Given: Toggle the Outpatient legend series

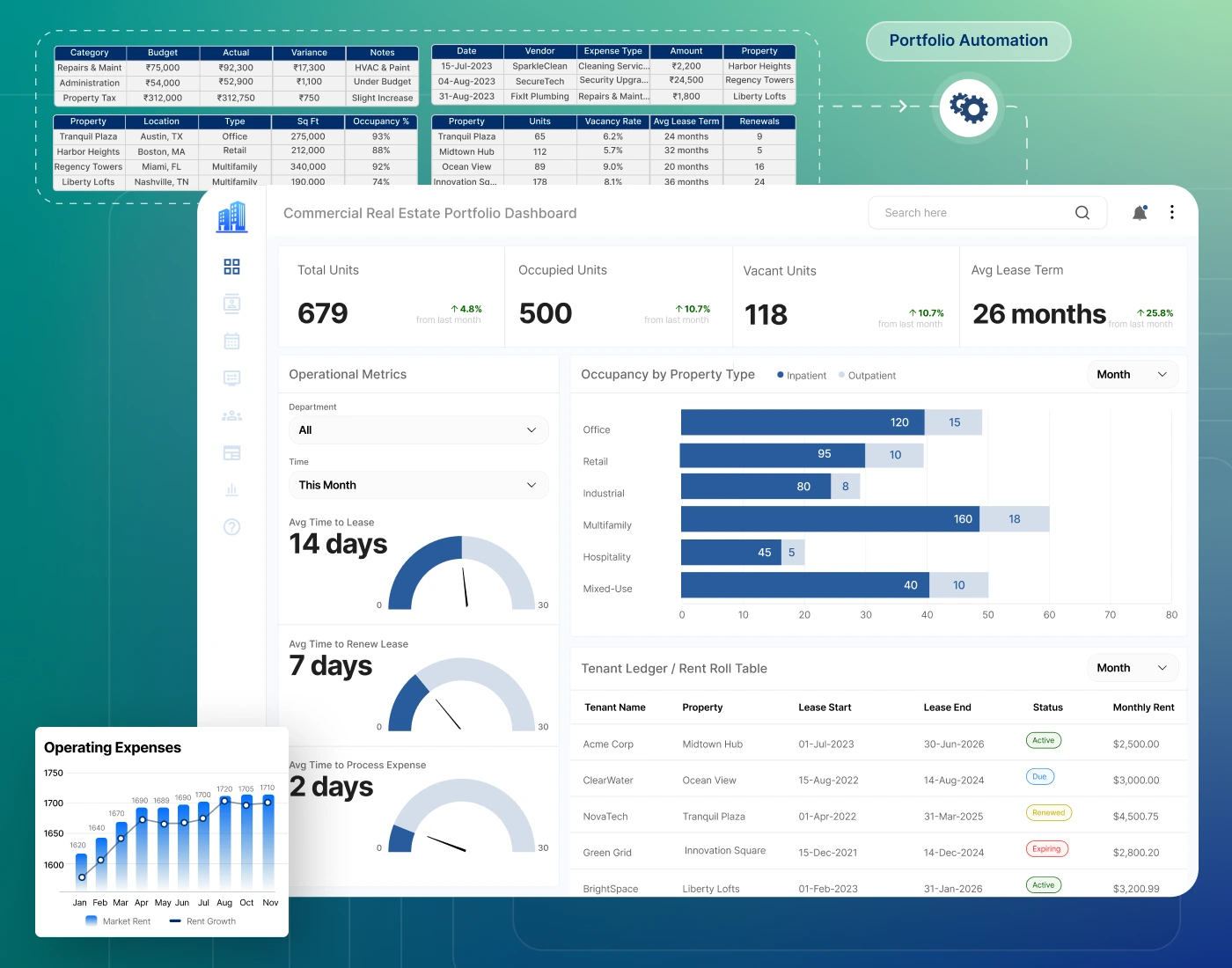Looking at the screenshot, I should tap(868, 376).
